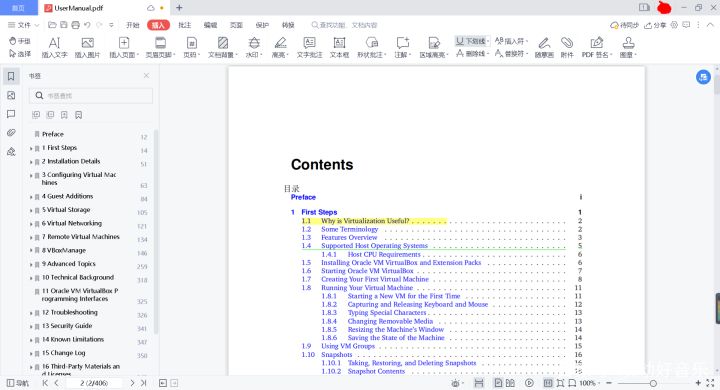Open the Watermark (水印) tool
Image resolution: width=720 pixels, height=390 pixels.
click(x=254, y=47)
